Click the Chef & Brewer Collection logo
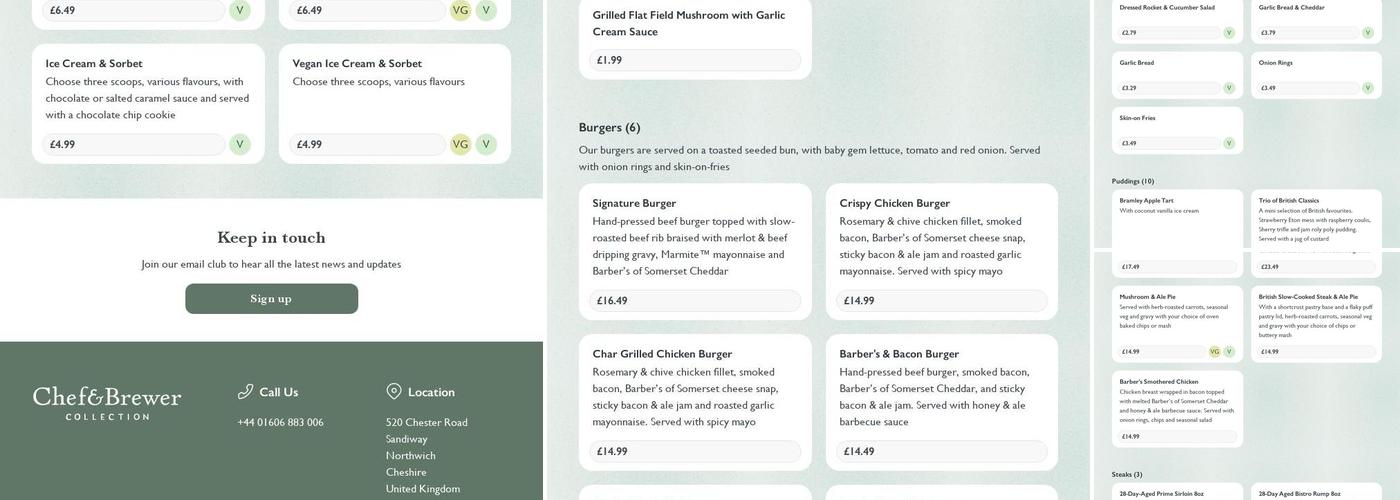This screenshot has width=1400, height=500. [107, 402]
